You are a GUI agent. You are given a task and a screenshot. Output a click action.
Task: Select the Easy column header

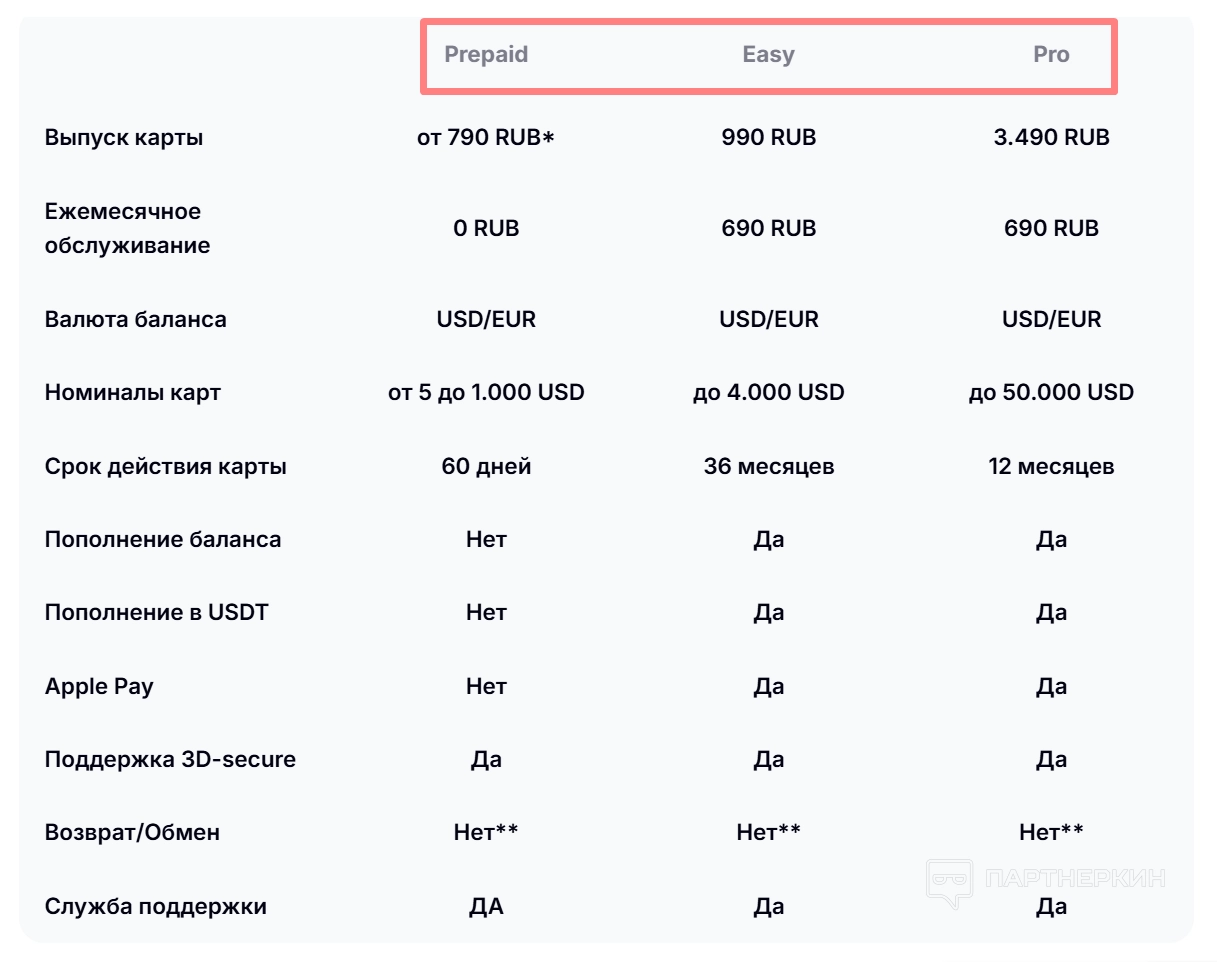[x=768, y=54]
